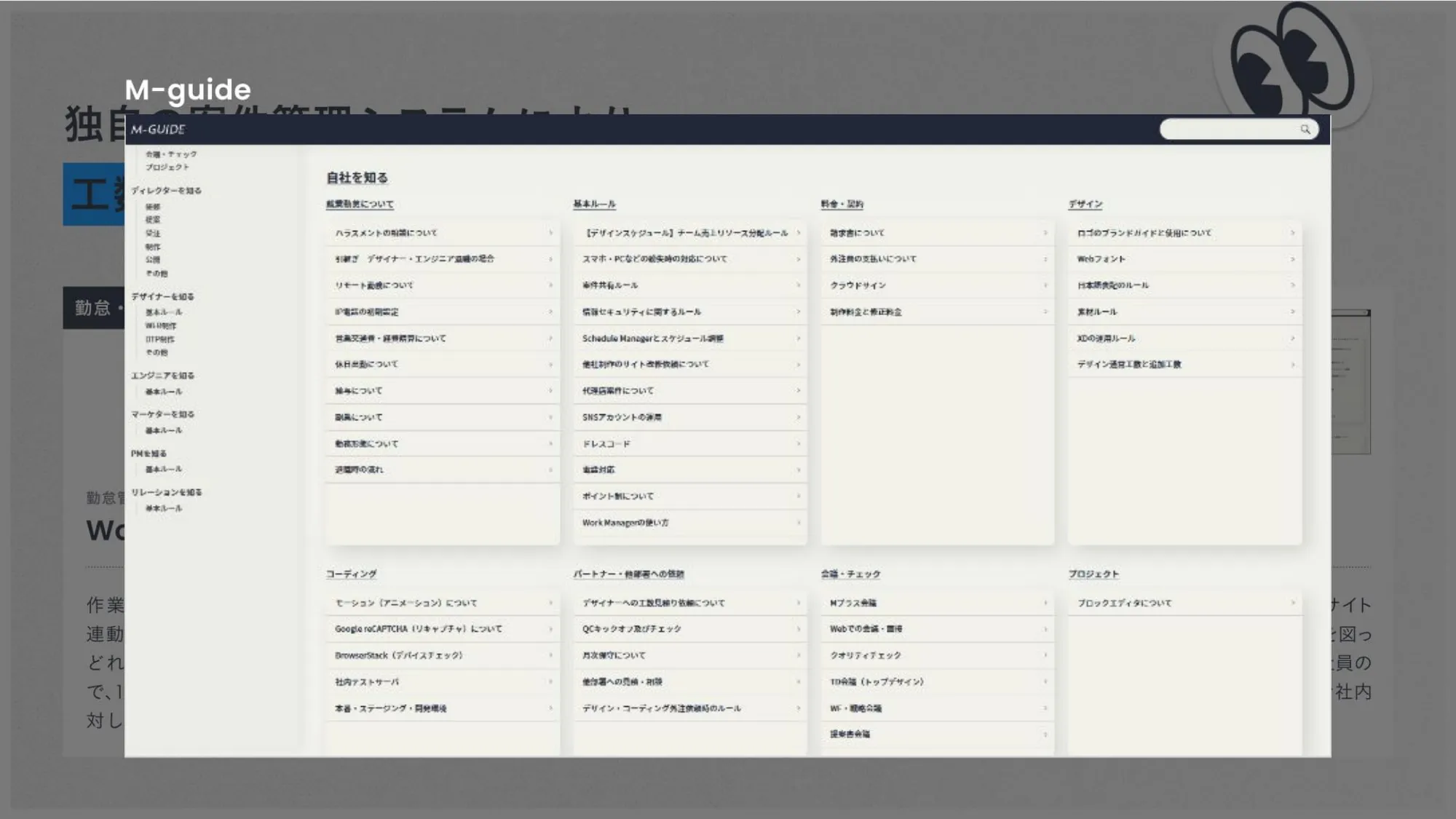Click chevron arrow on クラウドサイン row
This screenshot has height=819, width=1456.
[1045, 285]
